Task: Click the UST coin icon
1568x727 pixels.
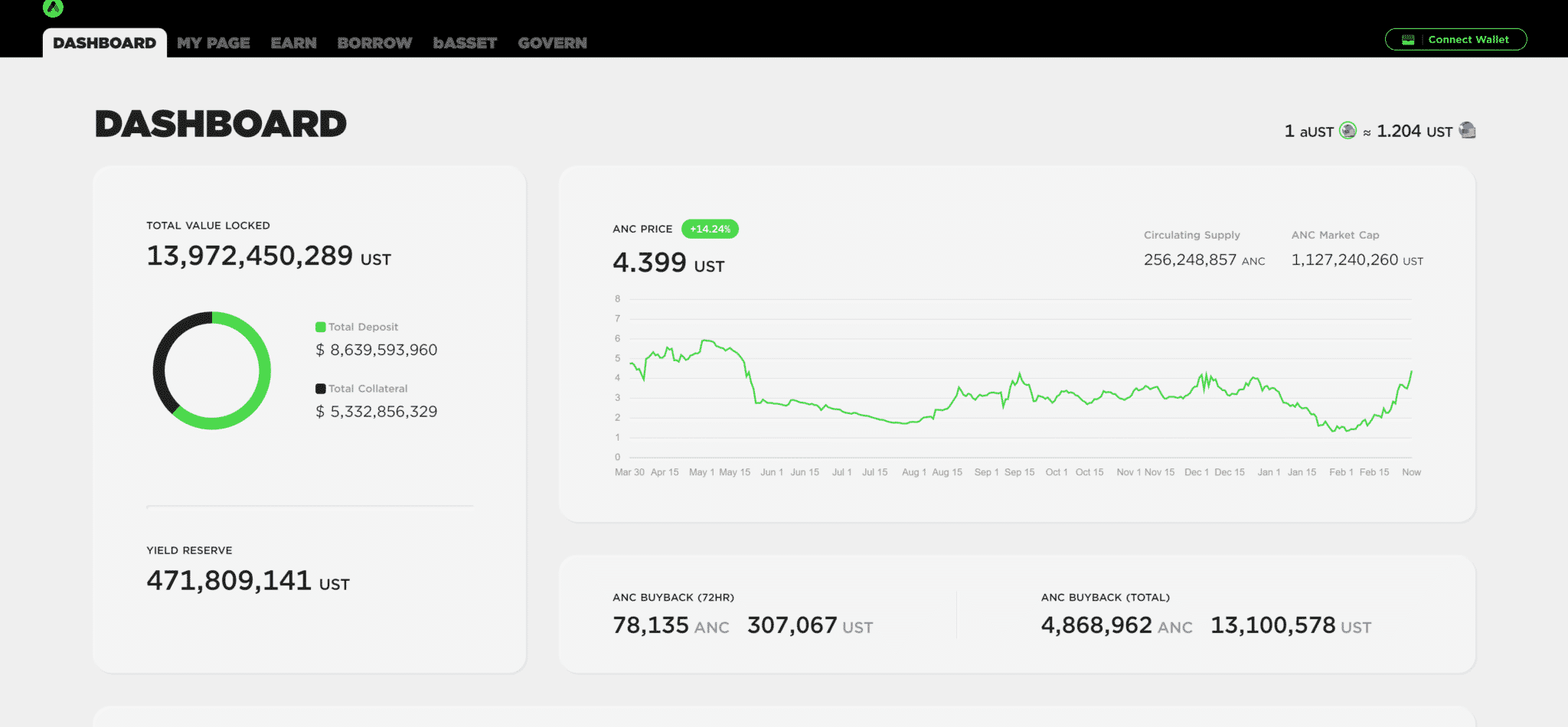Action: 1467,130
